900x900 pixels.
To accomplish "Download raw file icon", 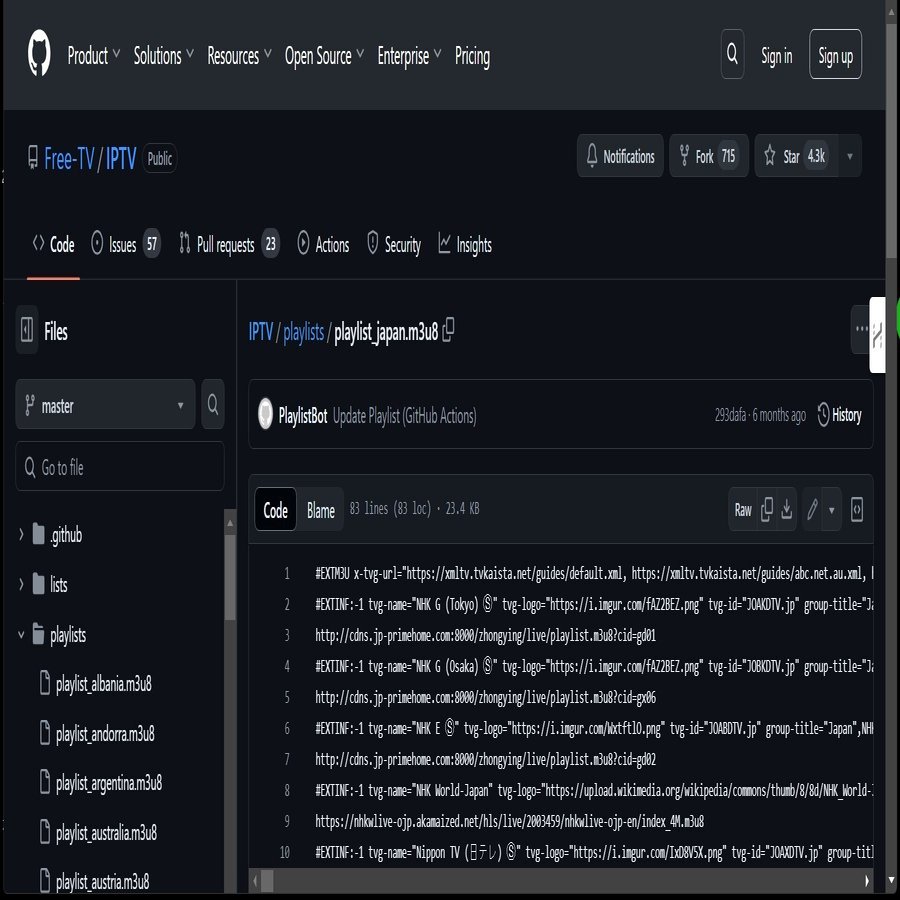I will 786,509.
